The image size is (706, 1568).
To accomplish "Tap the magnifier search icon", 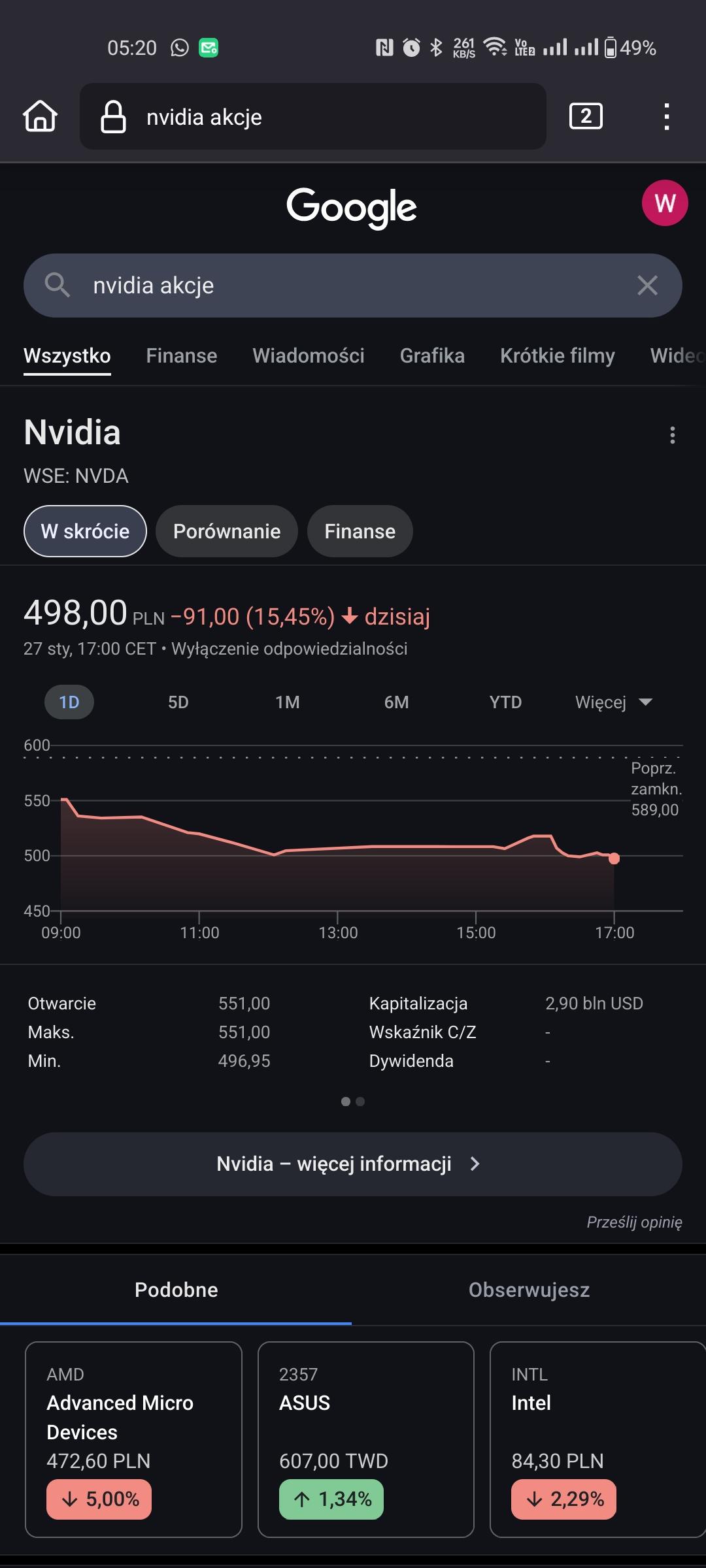I will coord(57,286).
